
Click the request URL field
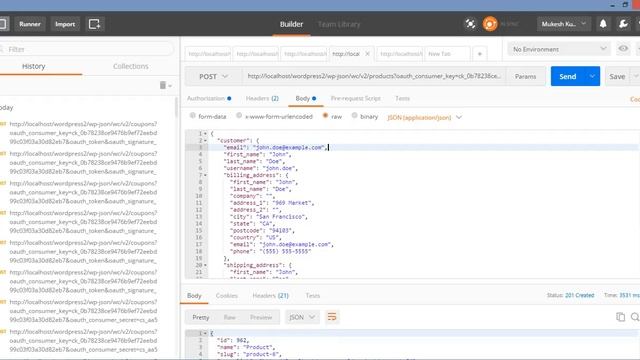(374, 76)
